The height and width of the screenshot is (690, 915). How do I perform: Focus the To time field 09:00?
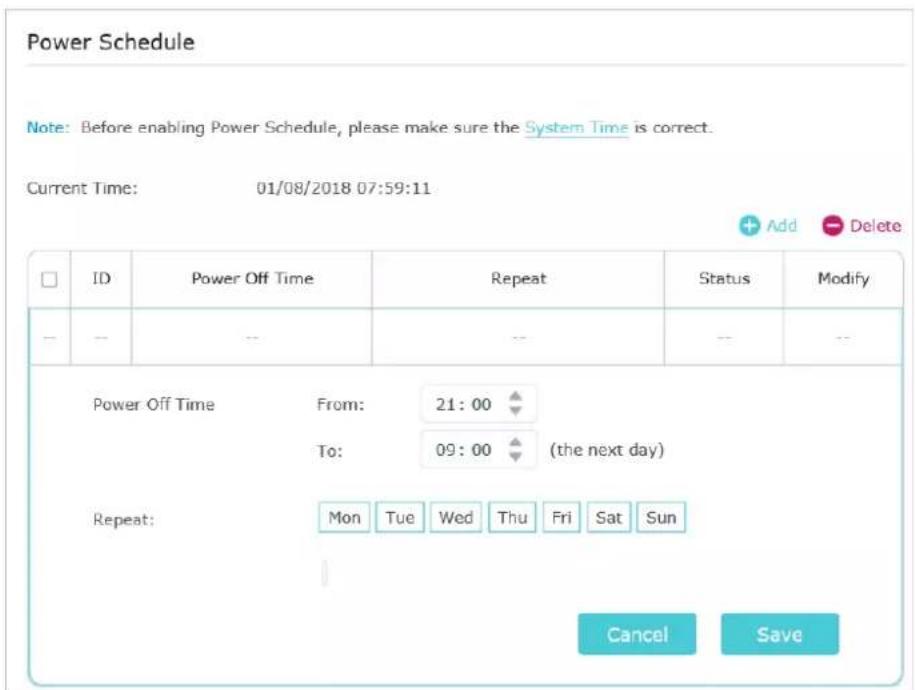(478, 449)
